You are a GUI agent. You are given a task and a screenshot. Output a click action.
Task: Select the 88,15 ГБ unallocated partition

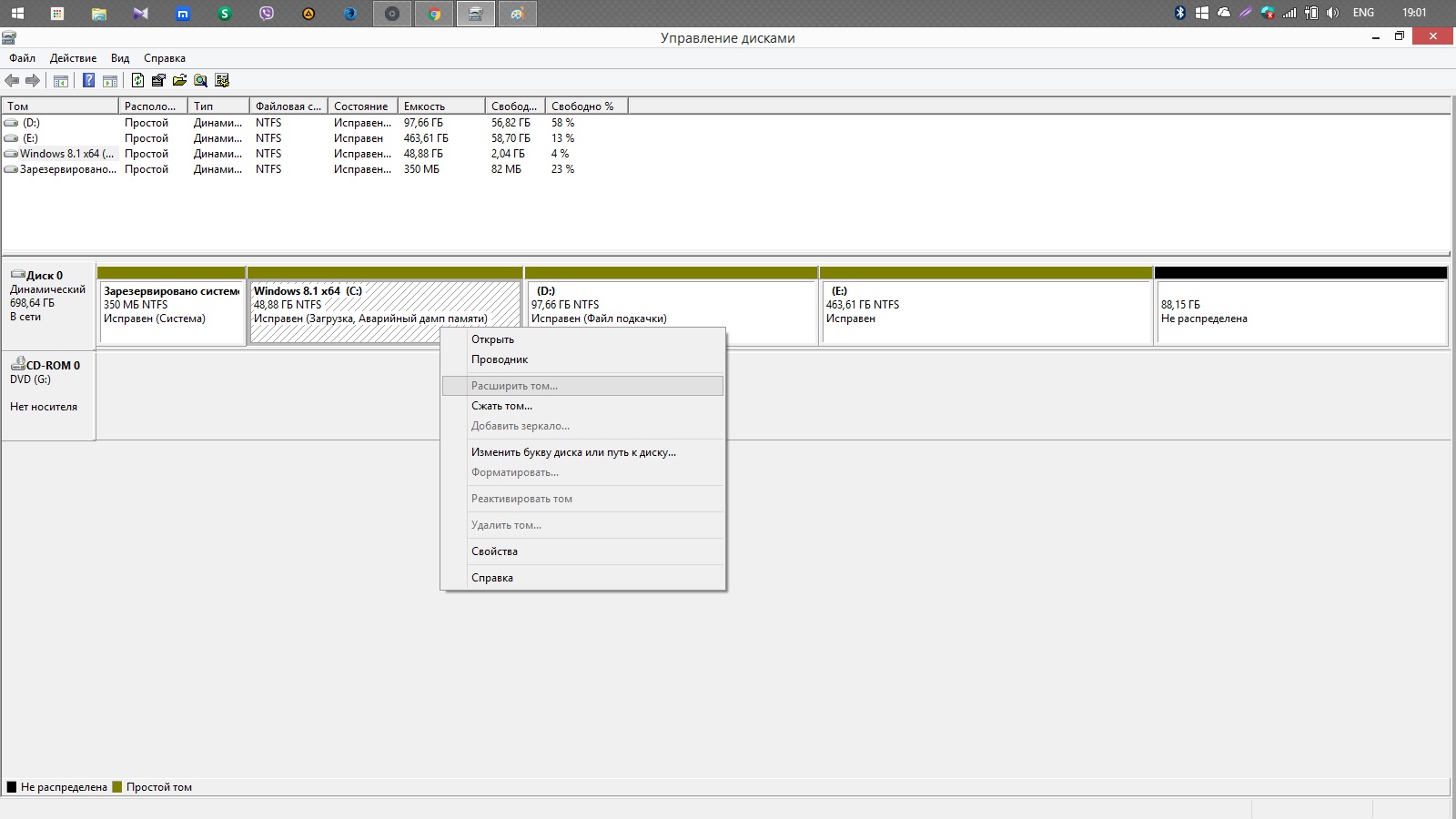(x=1299, y=311)
